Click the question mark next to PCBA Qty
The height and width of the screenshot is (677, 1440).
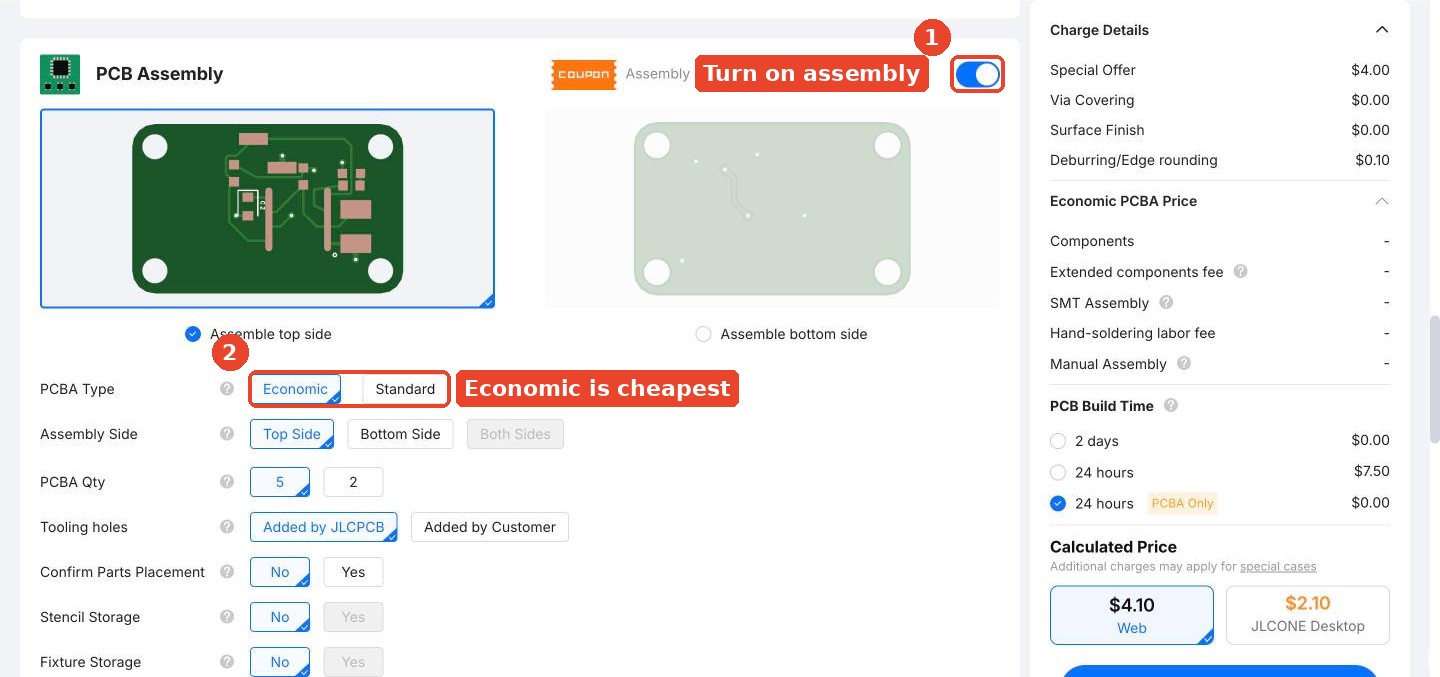pyautogui.click(x=227, y=482)
